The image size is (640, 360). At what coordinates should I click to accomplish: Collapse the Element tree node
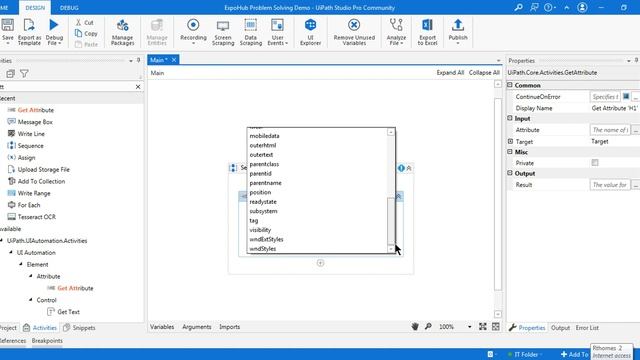point(21,264)
